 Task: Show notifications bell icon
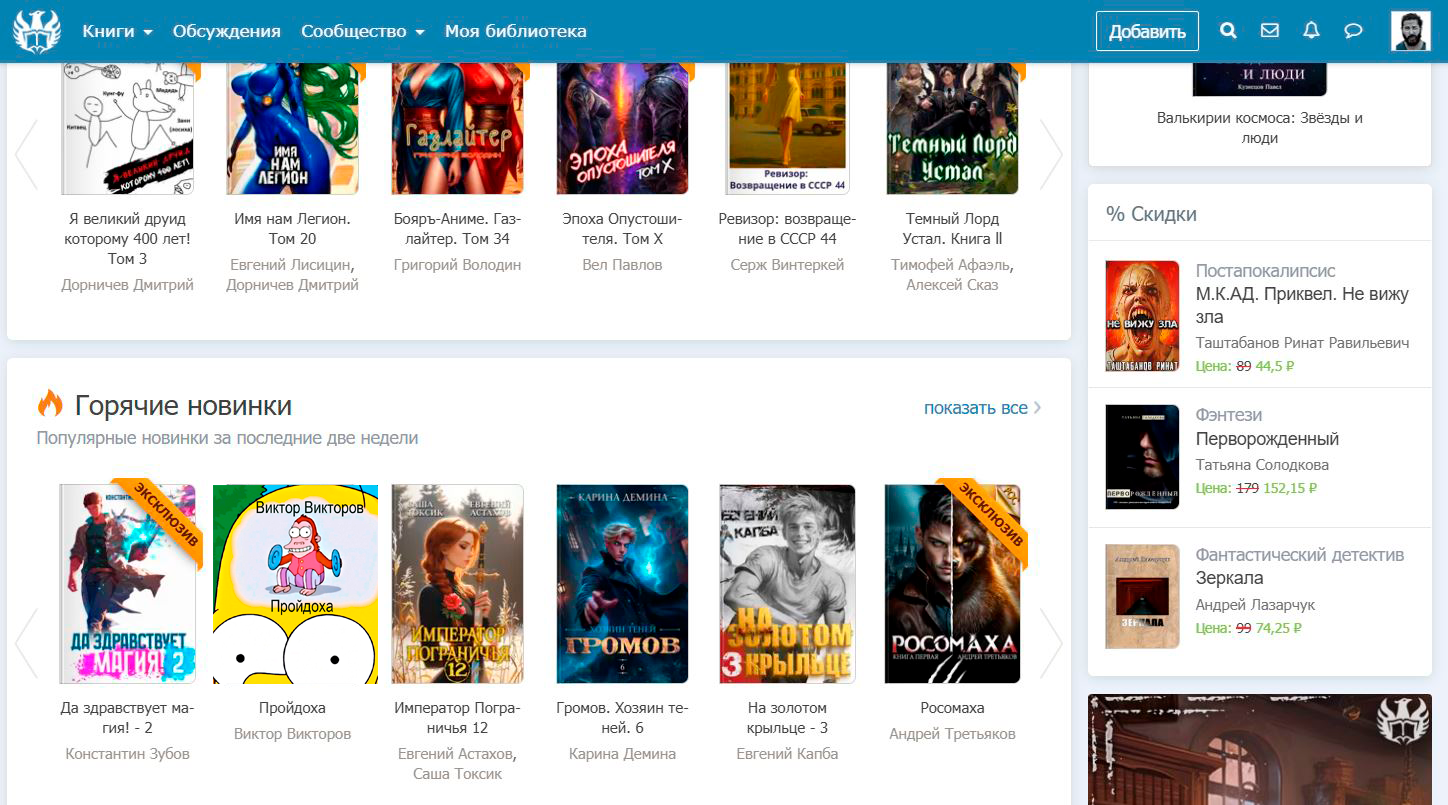1311,31
